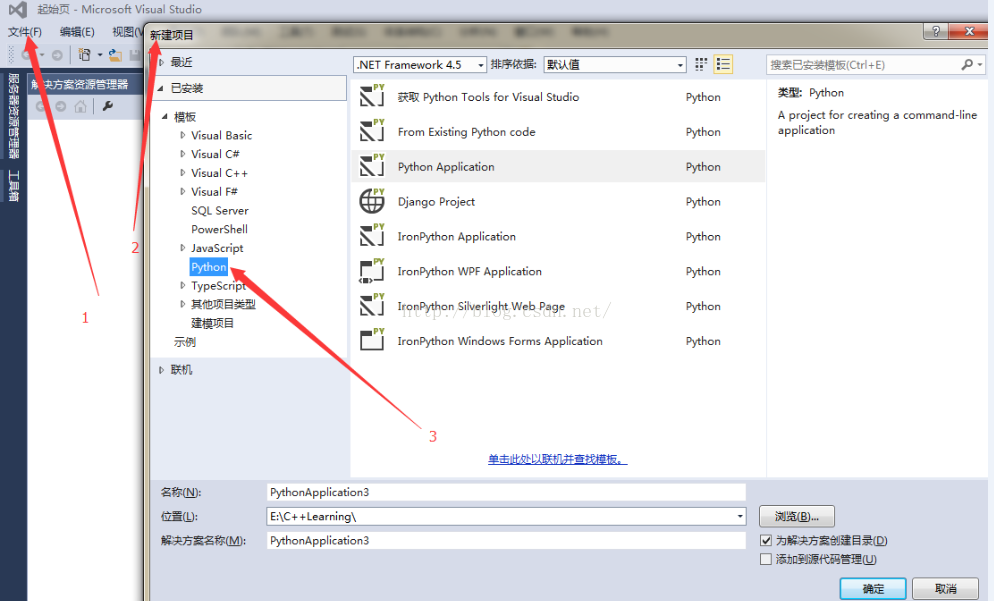Click the New Project toolbar icon
Screen dimensions: 994x601
coord(84,55)
